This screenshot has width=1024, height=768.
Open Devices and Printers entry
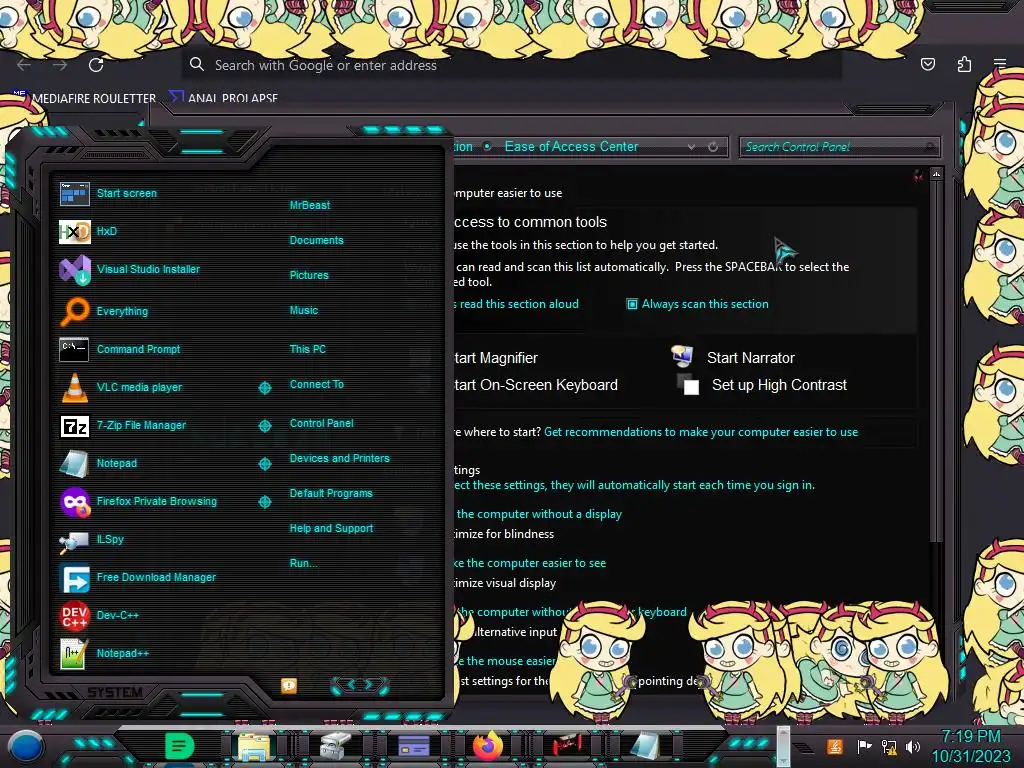click(340, 458)
